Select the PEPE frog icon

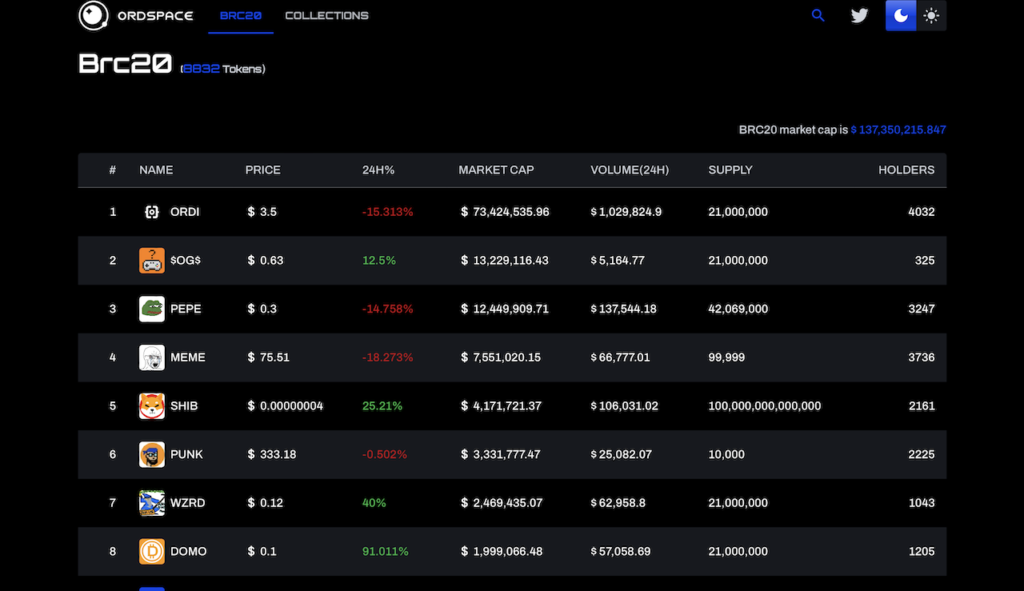point(152,309)
